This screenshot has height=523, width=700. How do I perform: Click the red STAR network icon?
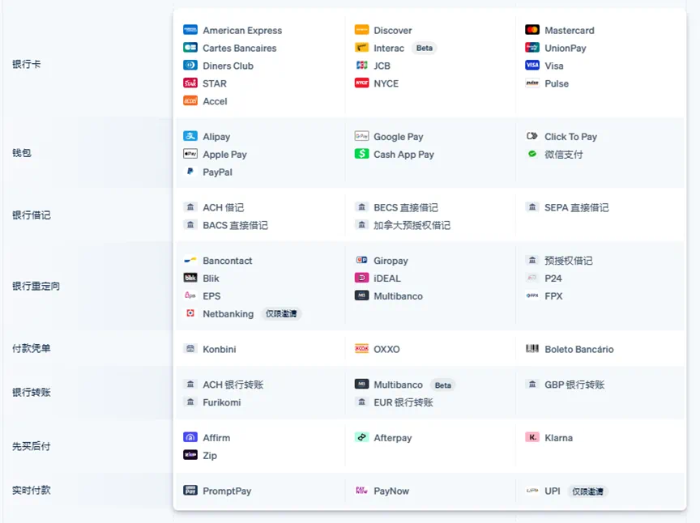click(190, 83)
